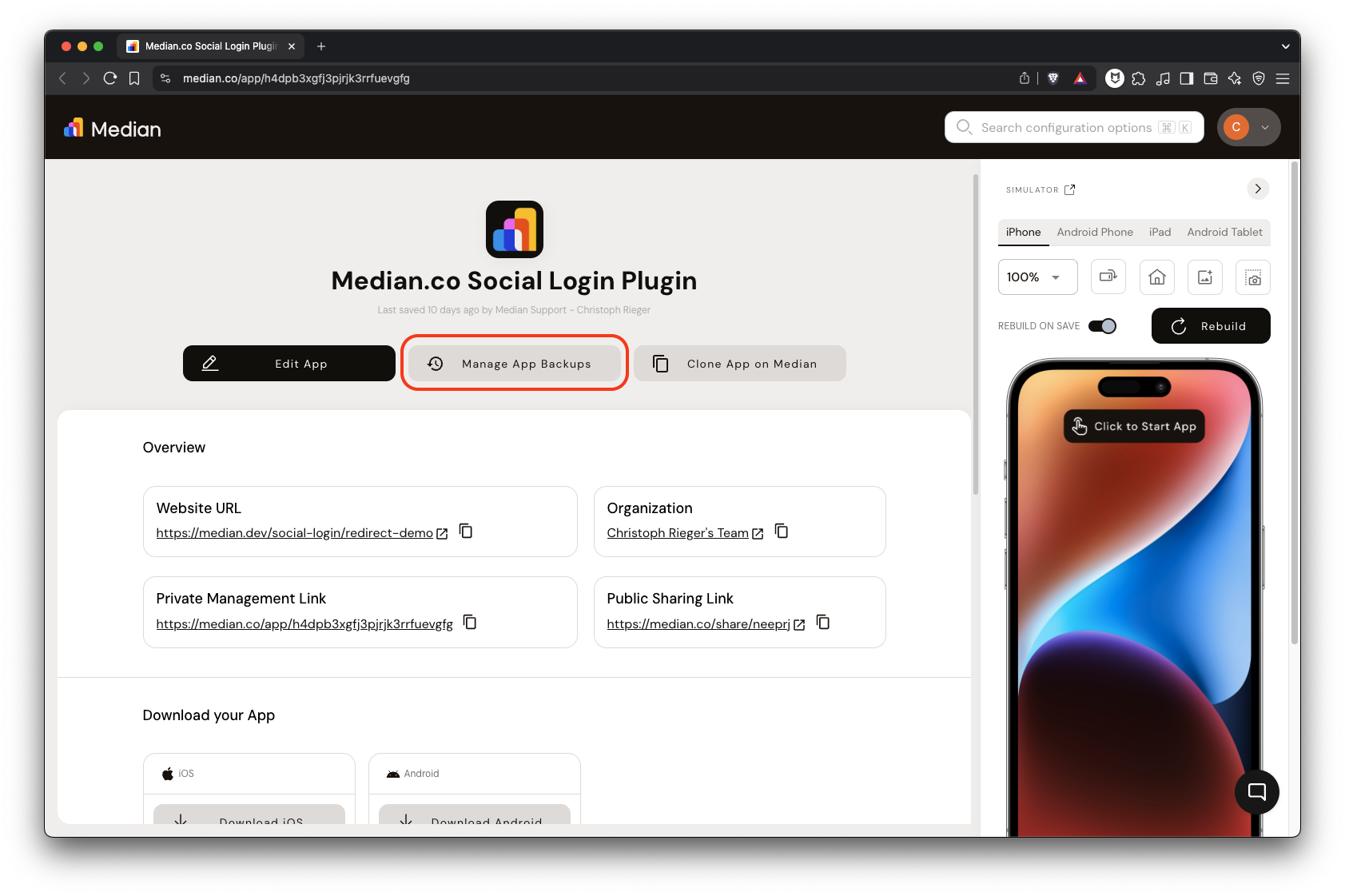Open the chat support bubble

[1257, 791]
